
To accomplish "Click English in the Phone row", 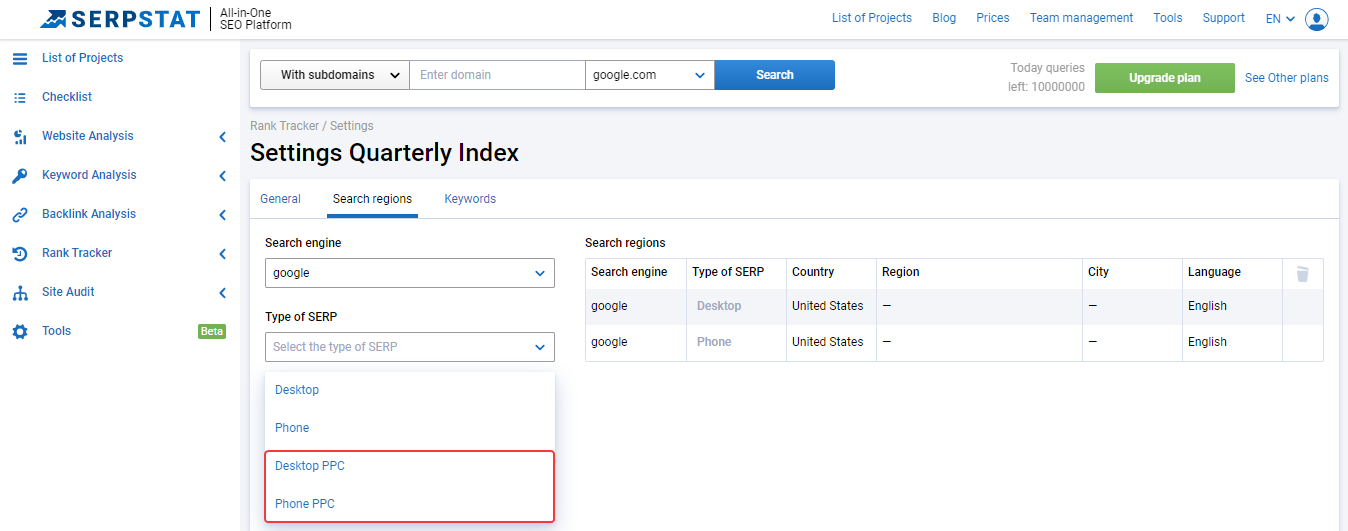I will tap(1207, 342).
